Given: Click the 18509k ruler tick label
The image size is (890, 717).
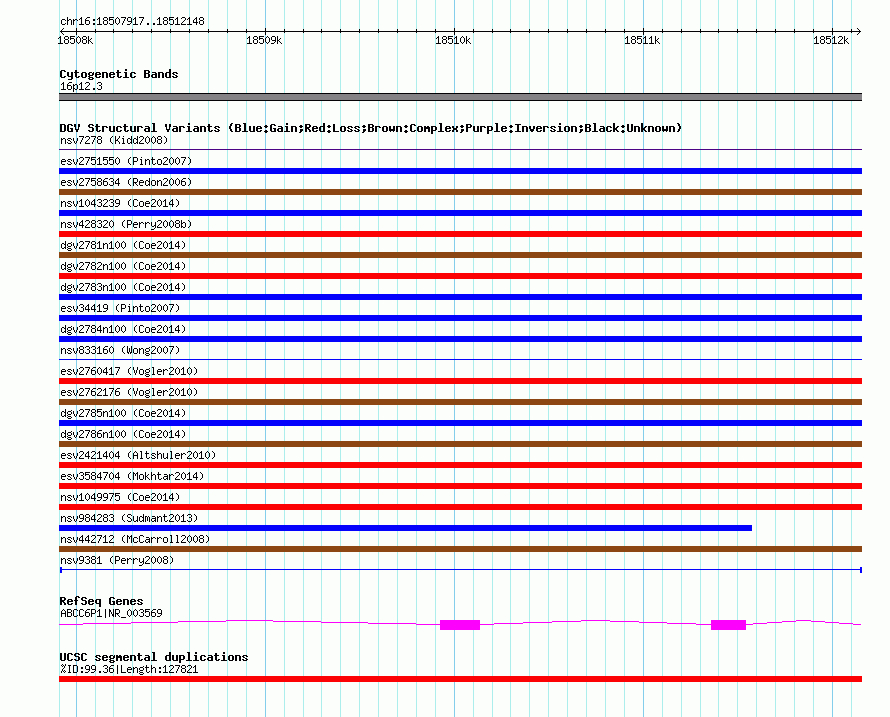Looking at the screenshot, I should (x=264, y=40).
